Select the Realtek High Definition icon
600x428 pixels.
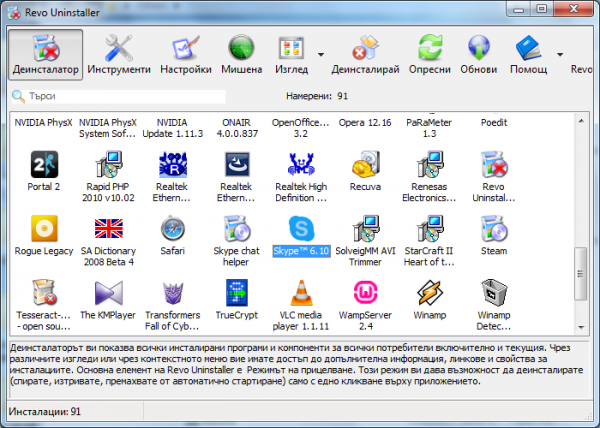301,164
